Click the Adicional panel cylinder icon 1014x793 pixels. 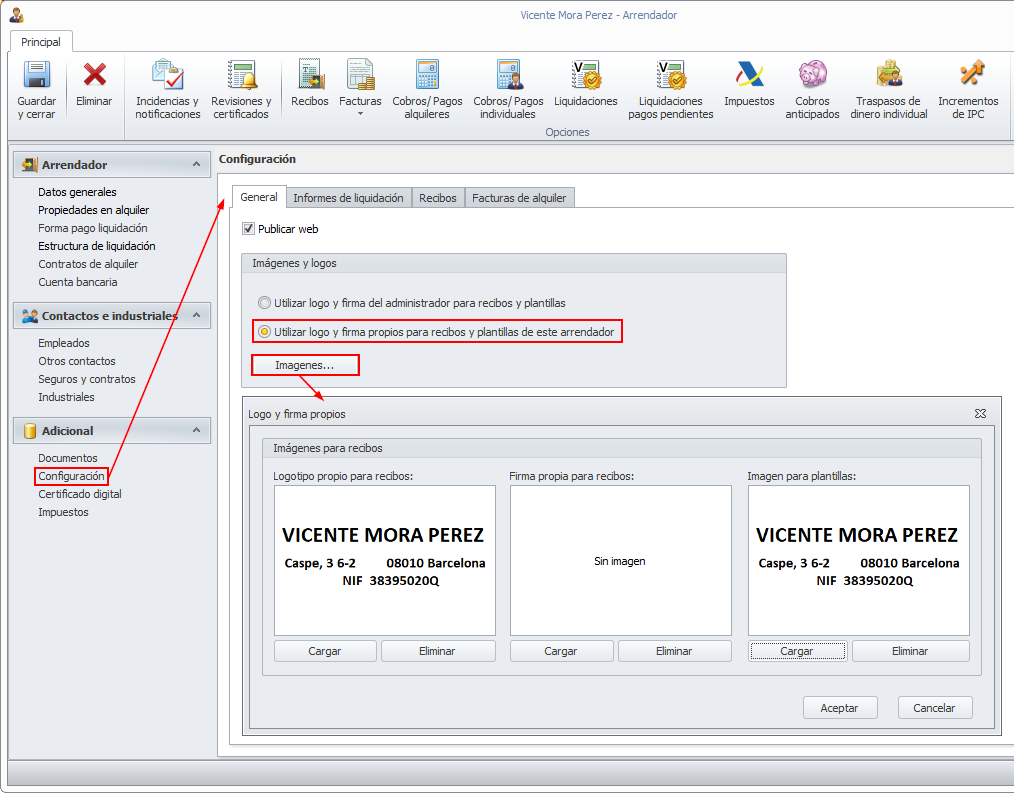pos(30,431)
